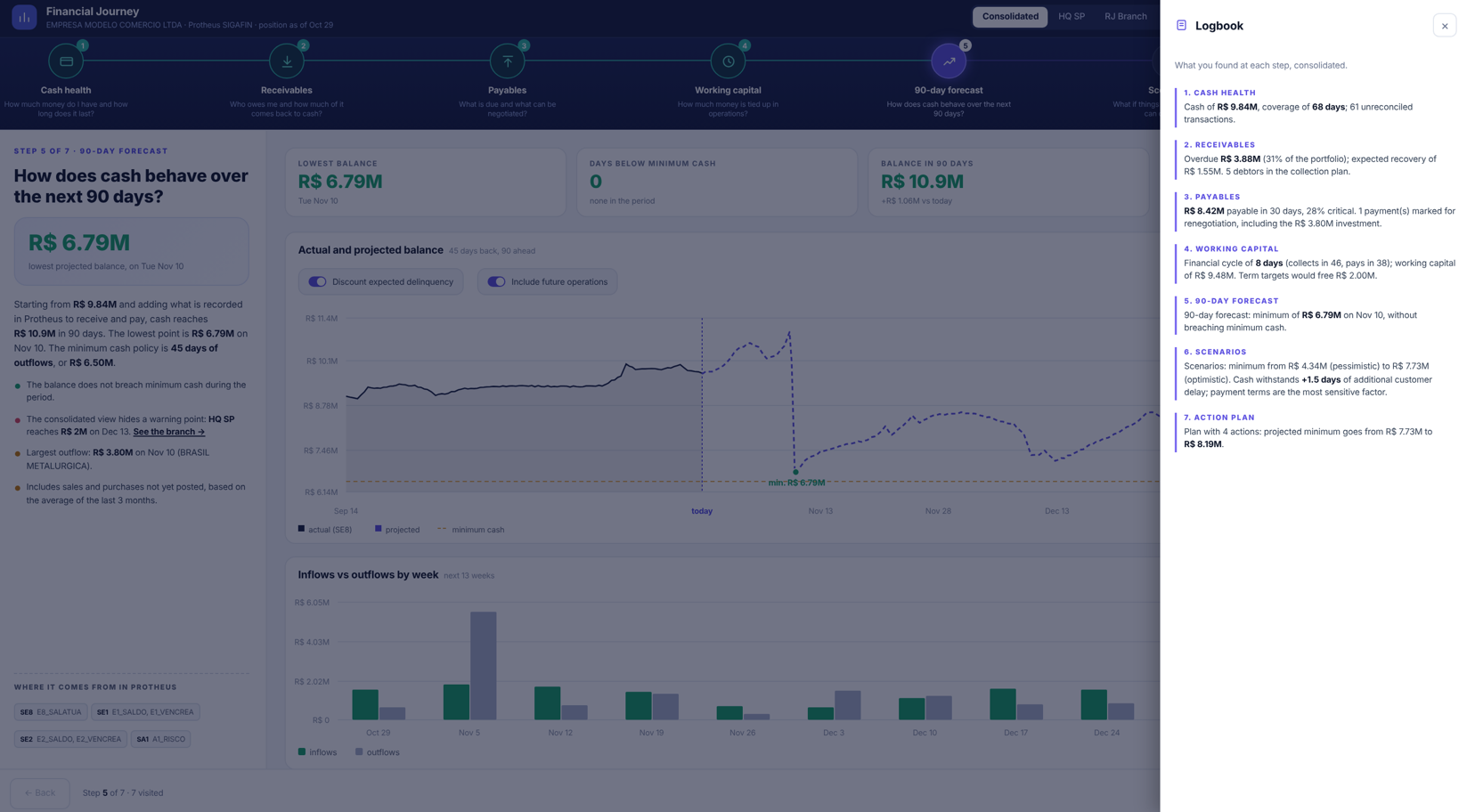The height and width of the screenshot is (812, 1467).
Task: Click the Days below minimum cash card
Action: tap(717, 183)
